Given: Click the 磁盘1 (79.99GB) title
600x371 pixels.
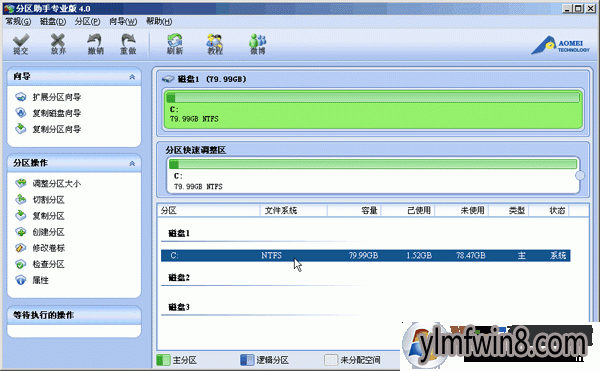Looking at the screenshot, I should [212, 79].
